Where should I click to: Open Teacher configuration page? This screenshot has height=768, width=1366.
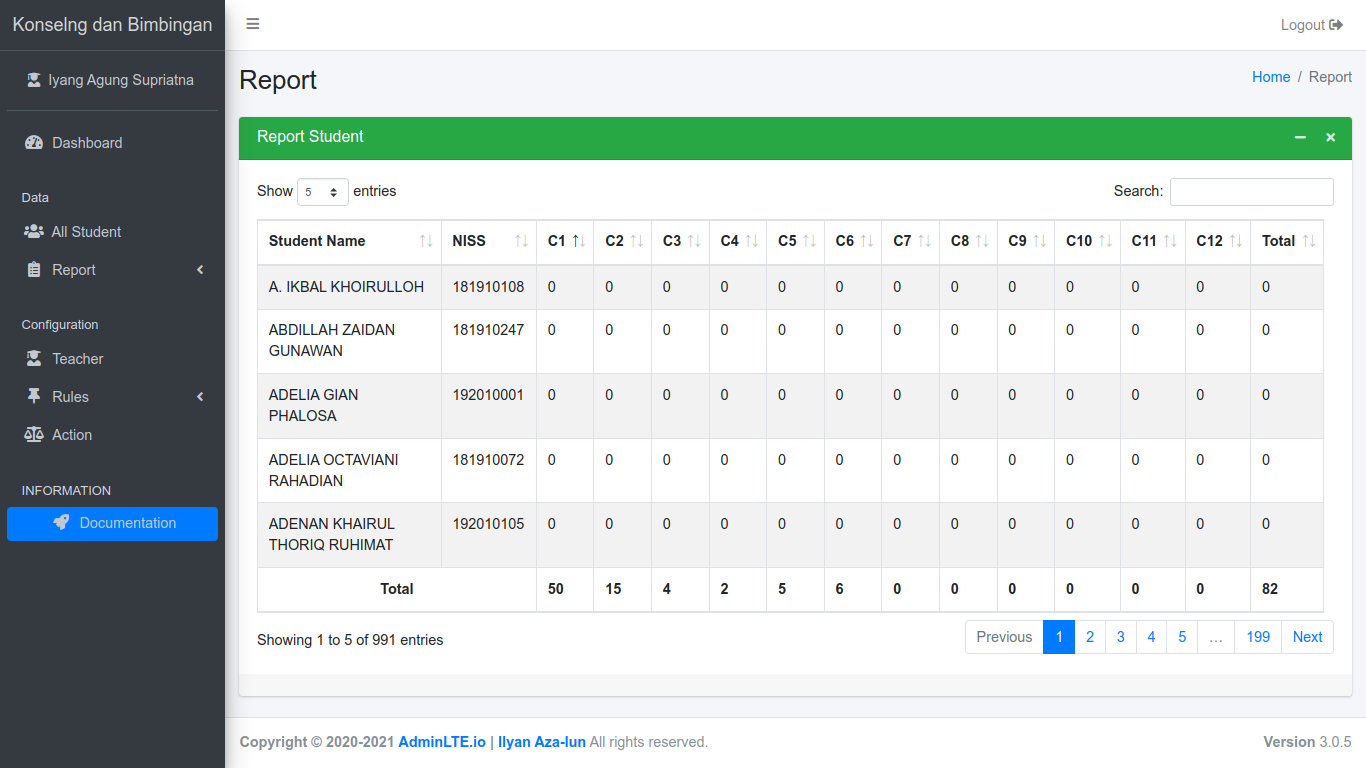[112, 359]
